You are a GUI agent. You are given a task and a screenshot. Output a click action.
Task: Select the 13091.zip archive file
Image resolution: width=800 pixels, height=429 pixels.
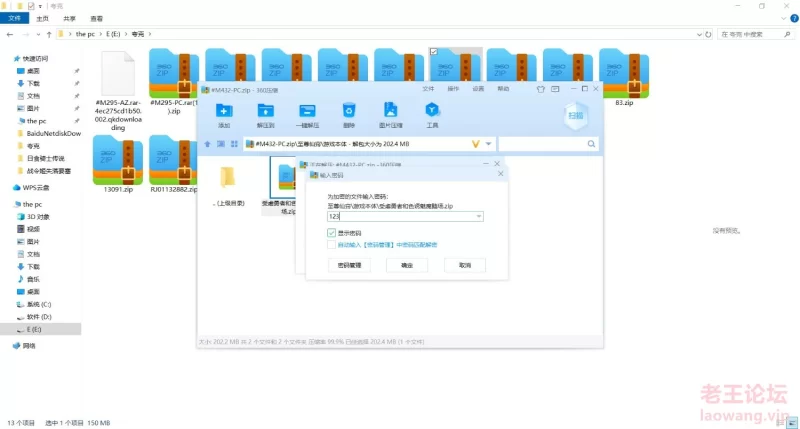tap(118, 164)
